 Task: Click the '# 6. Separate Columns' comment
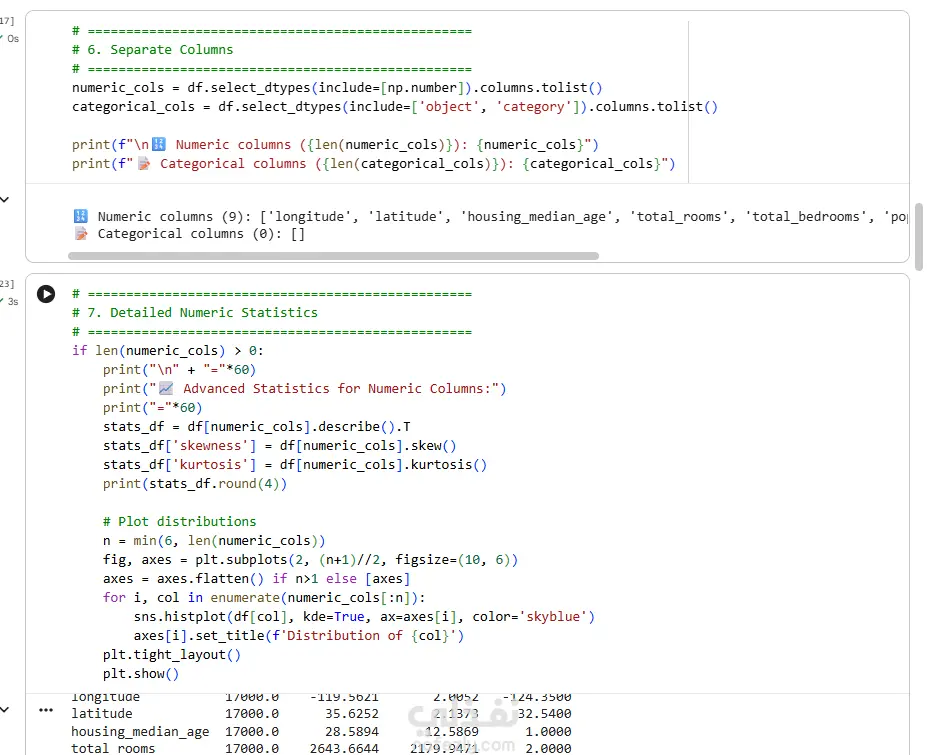(x=153, y=50)
